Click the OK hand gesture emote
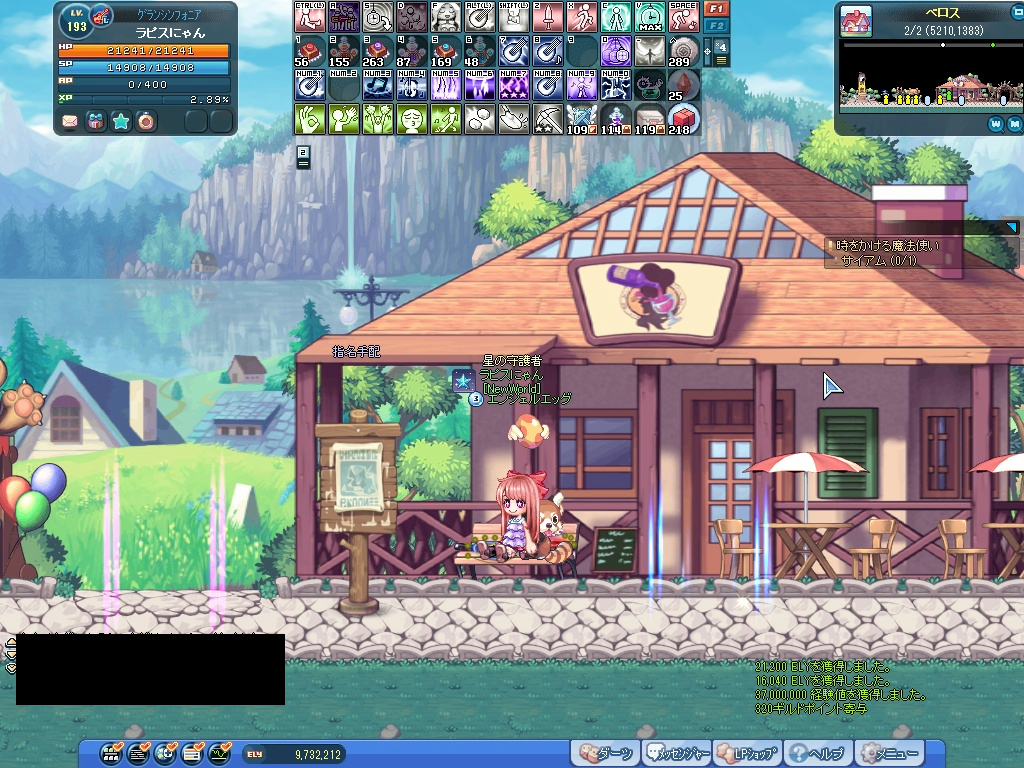 (x=310, y=120)
